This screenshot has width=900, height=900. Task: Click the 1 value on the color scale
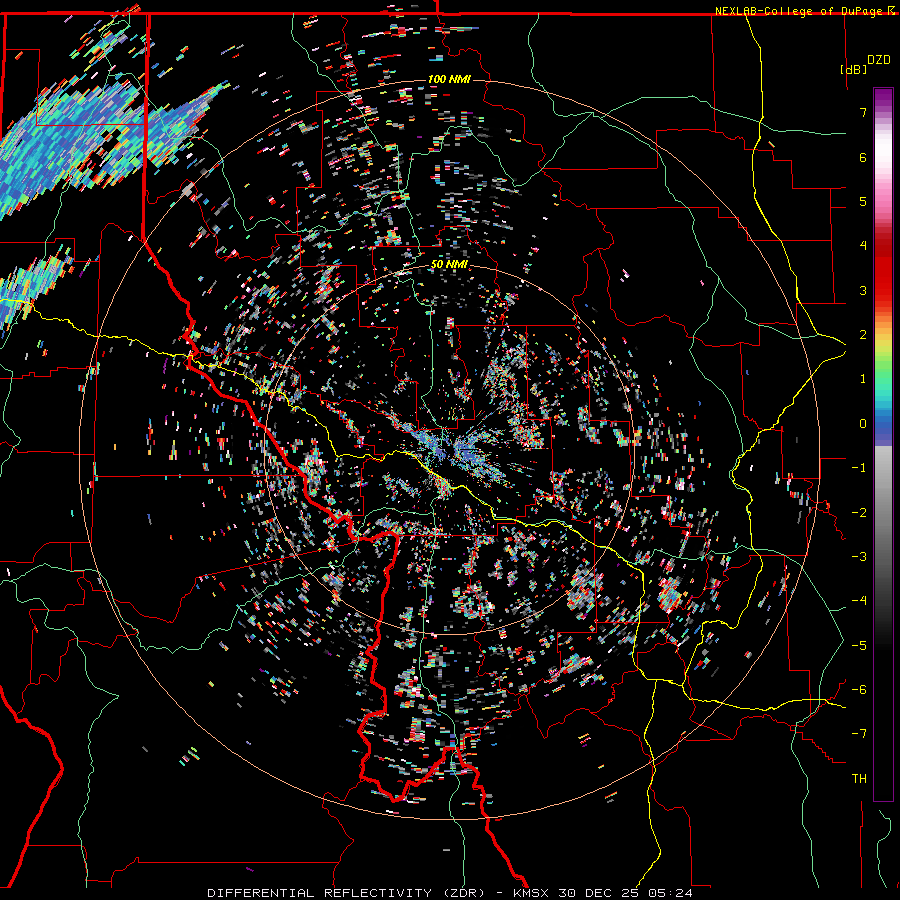[x=863, y=379]
